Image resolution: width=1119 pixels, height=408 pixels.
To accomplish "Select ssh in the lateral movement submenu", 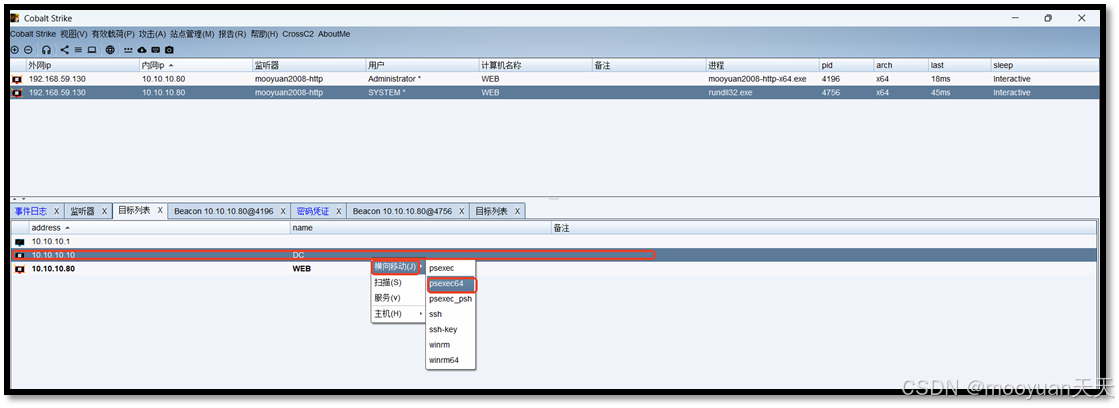I will 451,314.
